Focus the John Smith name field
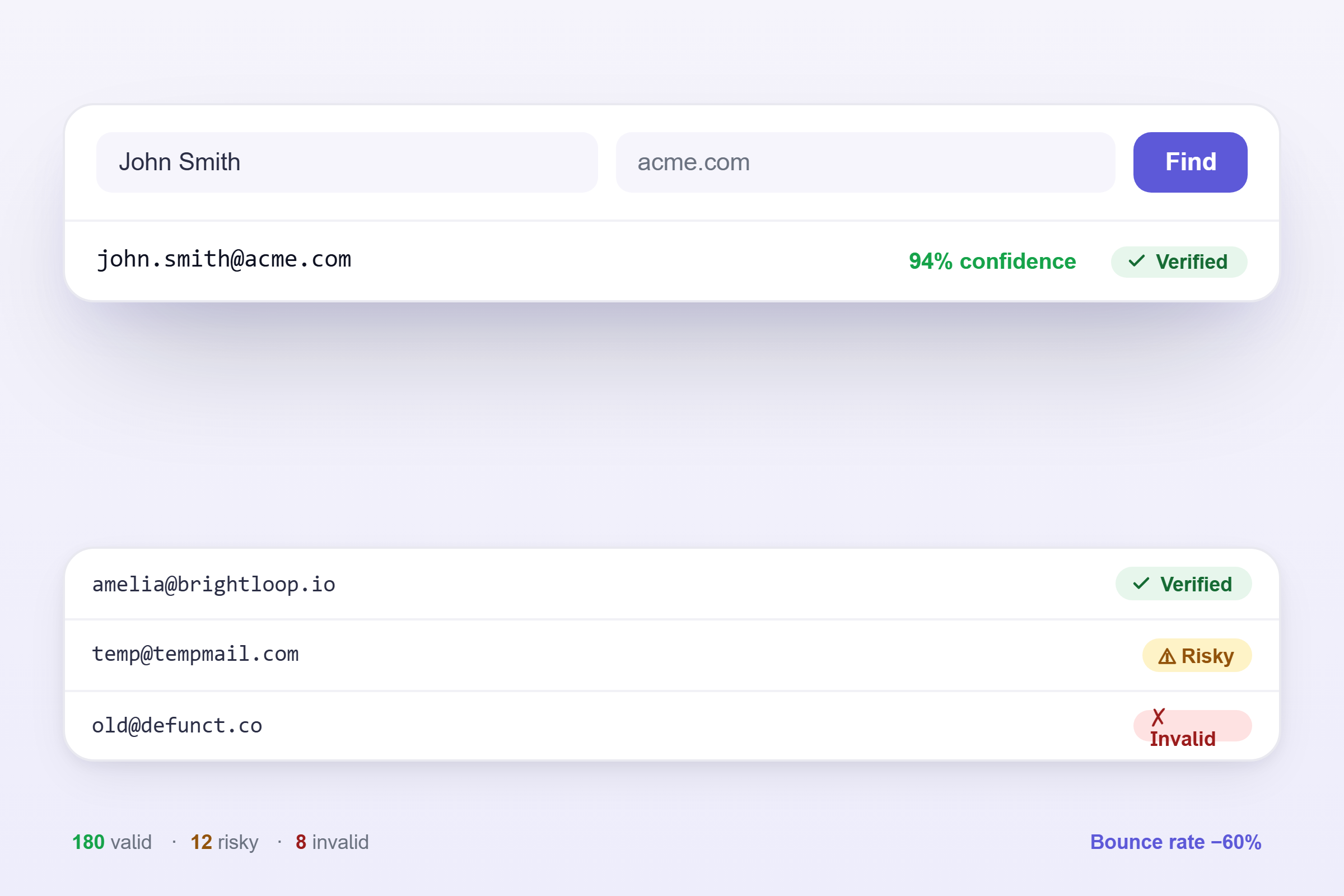 pos(347,162)
